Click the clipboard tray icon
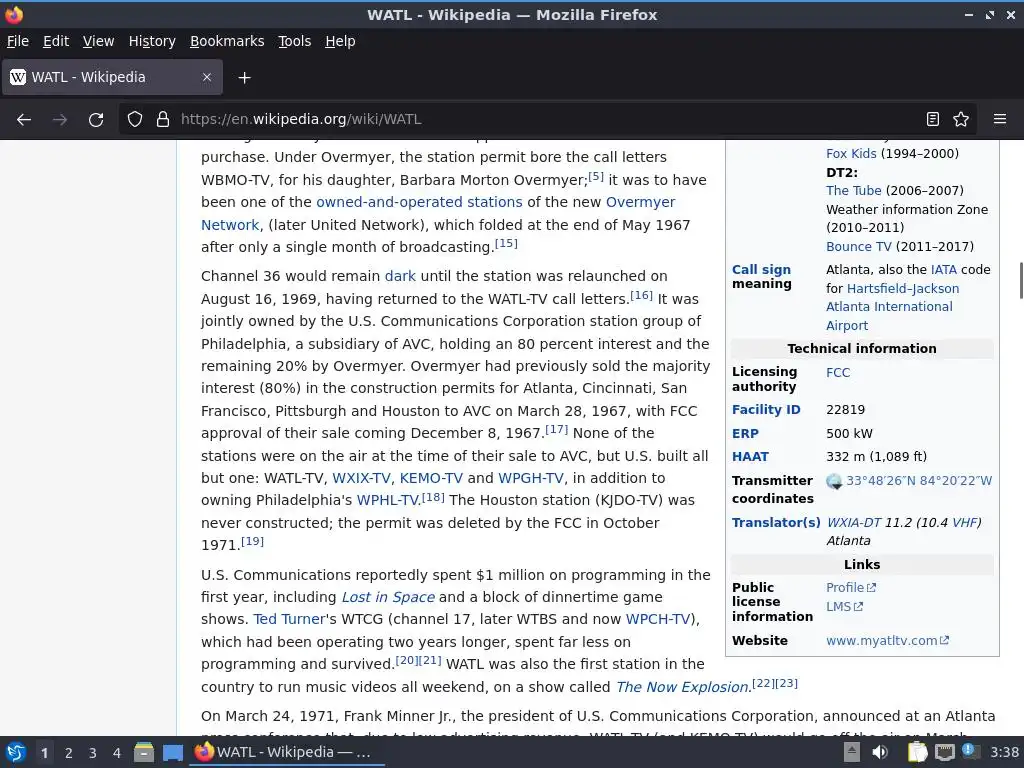This screenshot has width=1024, height=768. click(918, 752)
